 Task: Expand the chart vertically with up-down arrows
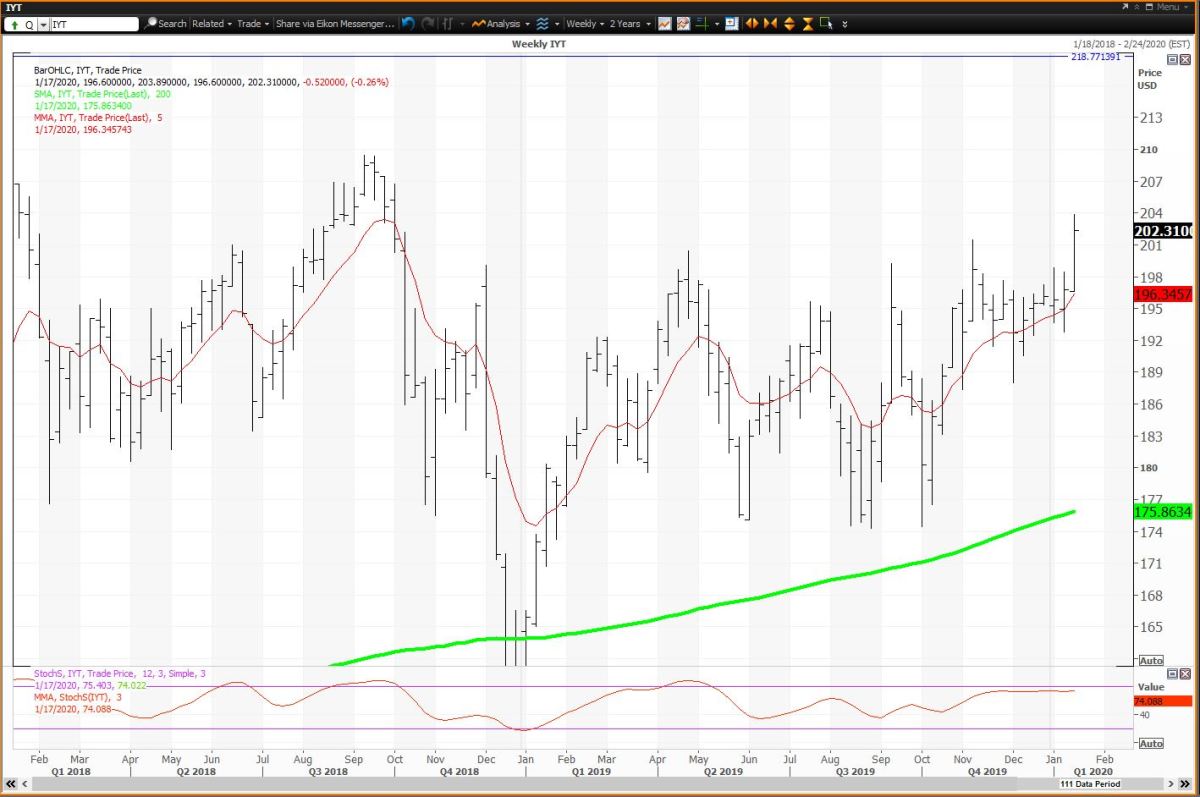pyautogui.click(x=789, y=23)
